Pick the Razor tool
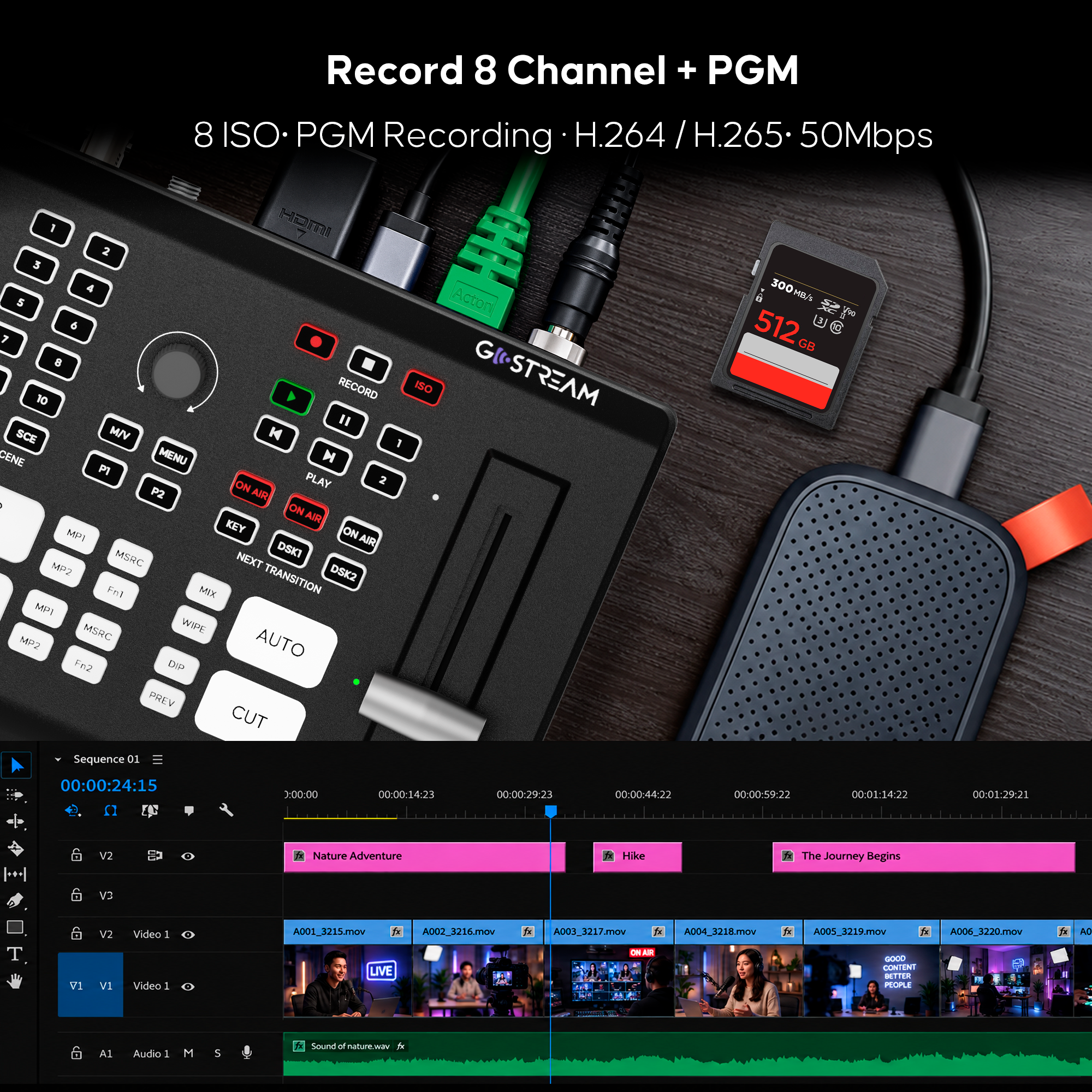Screen dimensions: 1092x1092 tap(15, 848)
